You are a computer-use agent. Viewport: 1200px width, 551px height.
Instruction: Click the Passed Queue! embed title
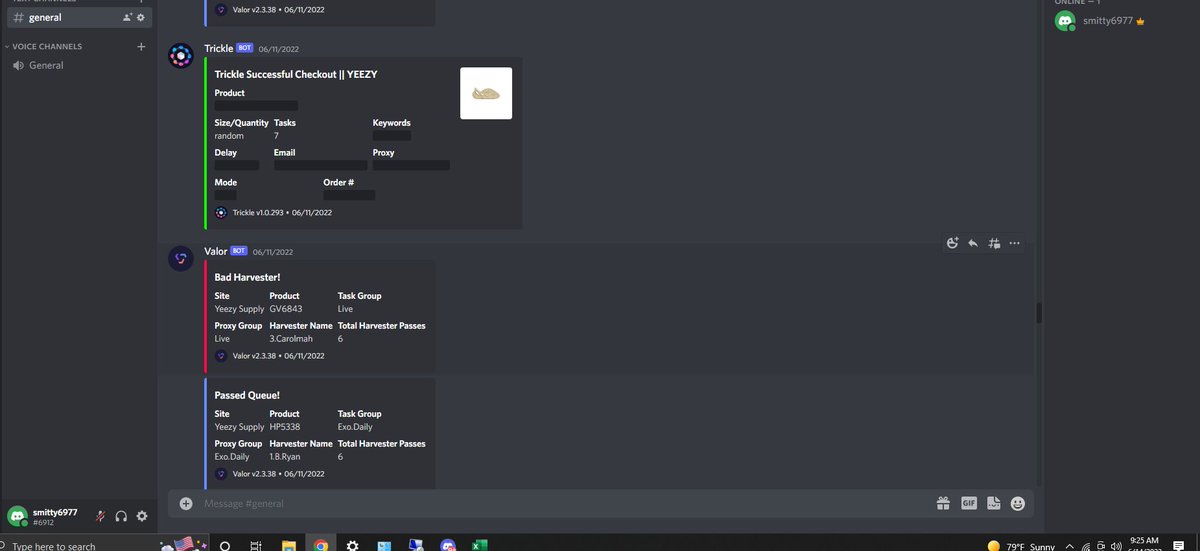[247, 395]
